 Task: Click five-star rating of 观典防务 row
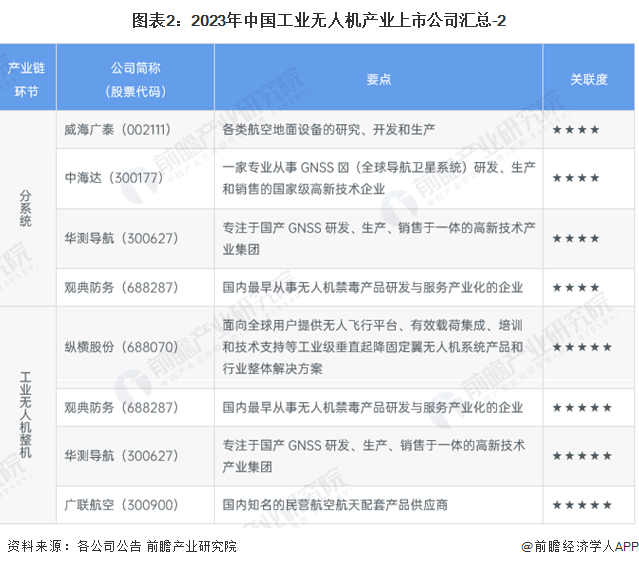(x=582, y=408)
